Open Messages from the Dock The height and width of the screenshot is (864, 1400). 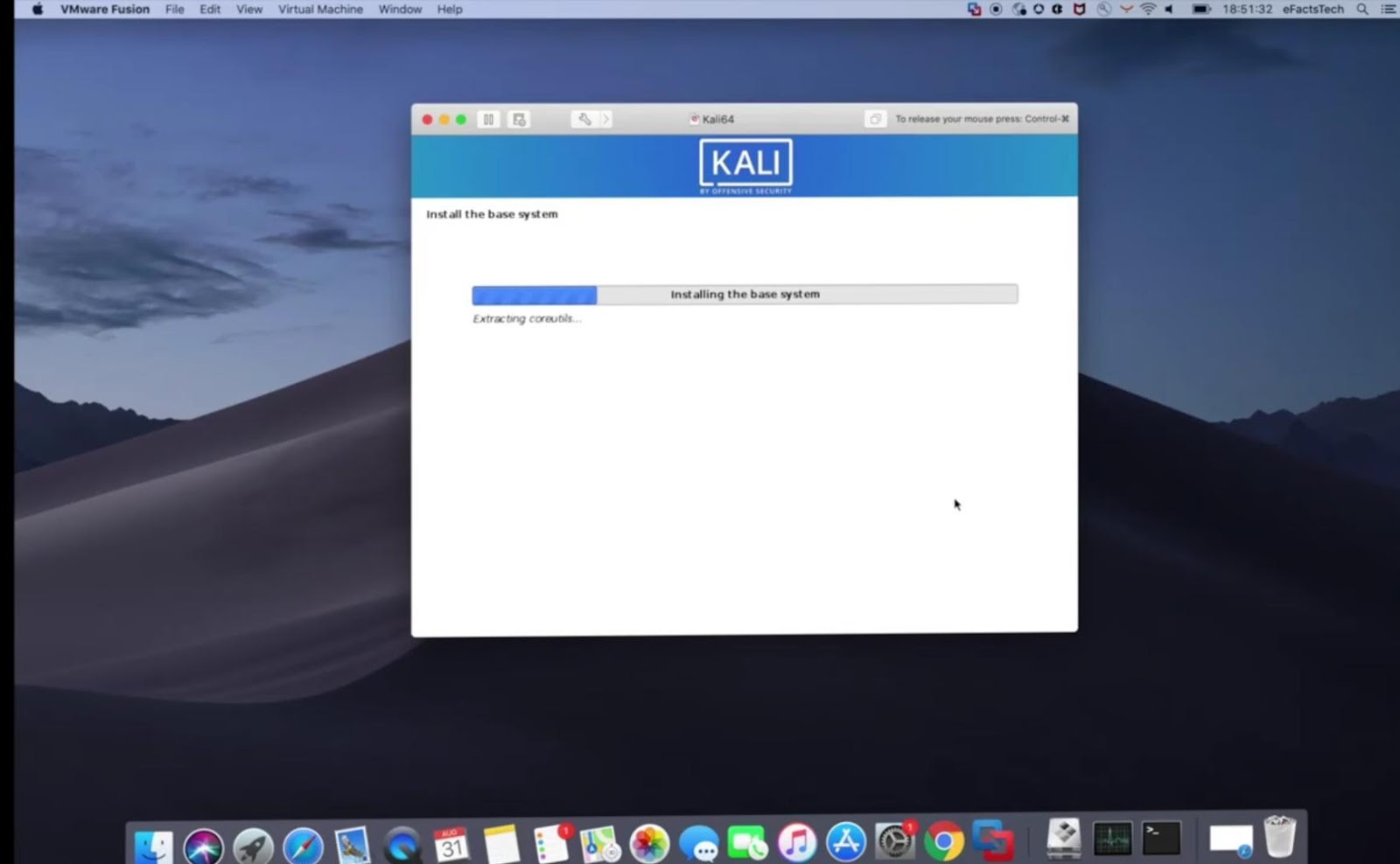pyautogui.click(x=698, y=844)
